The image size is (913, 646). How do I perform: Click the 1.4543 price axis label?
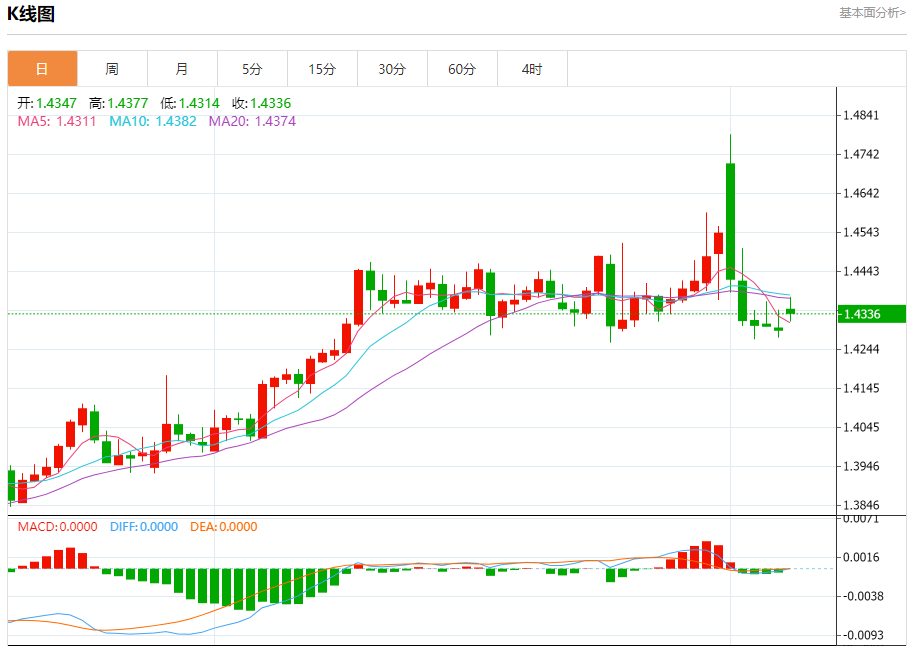[861, 232]
